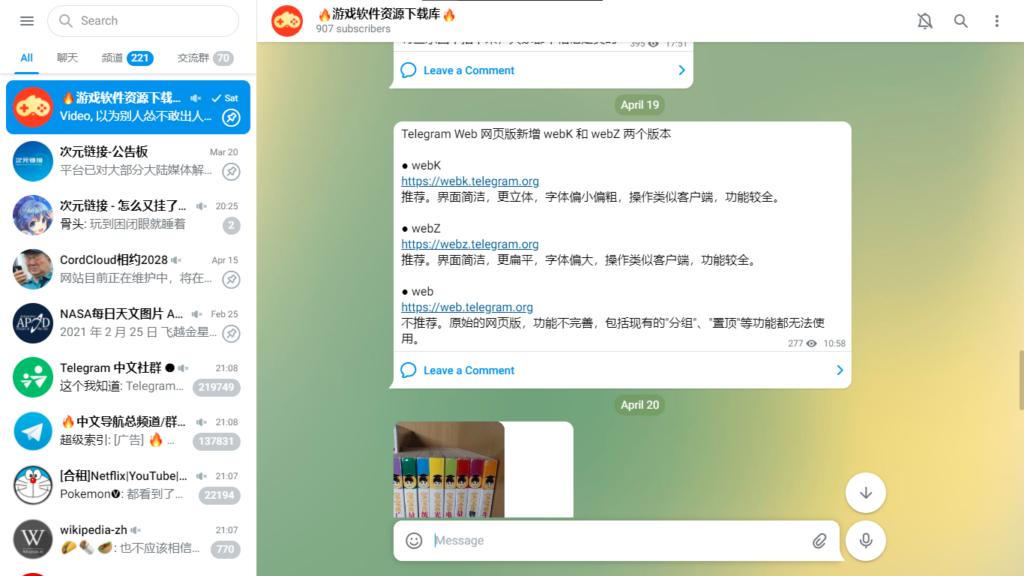Open the CordCloud相约2028 chat
The width and height of the screenshot is (1024, 576).
pos(128,269)
